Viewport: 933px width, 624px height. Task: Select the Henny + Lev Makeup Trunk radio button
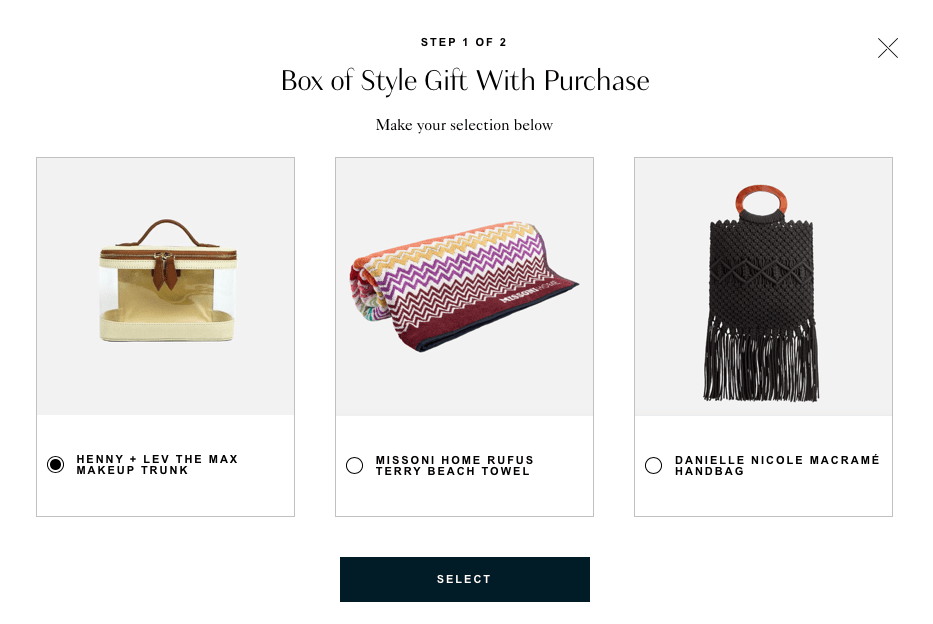coord(56,465)
